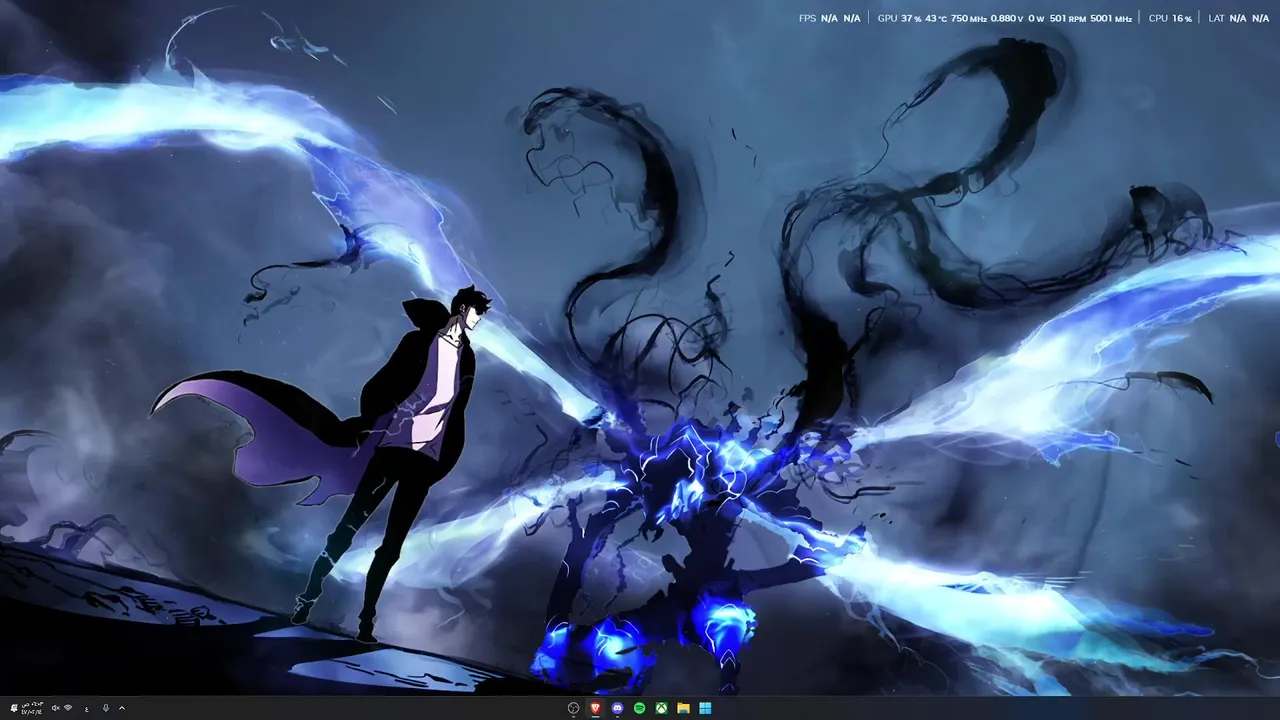The image size is (1280, 720).
Task: Click the 501 RPM fan speed value
Action: pyautogui.click(x=1068, y=18)
